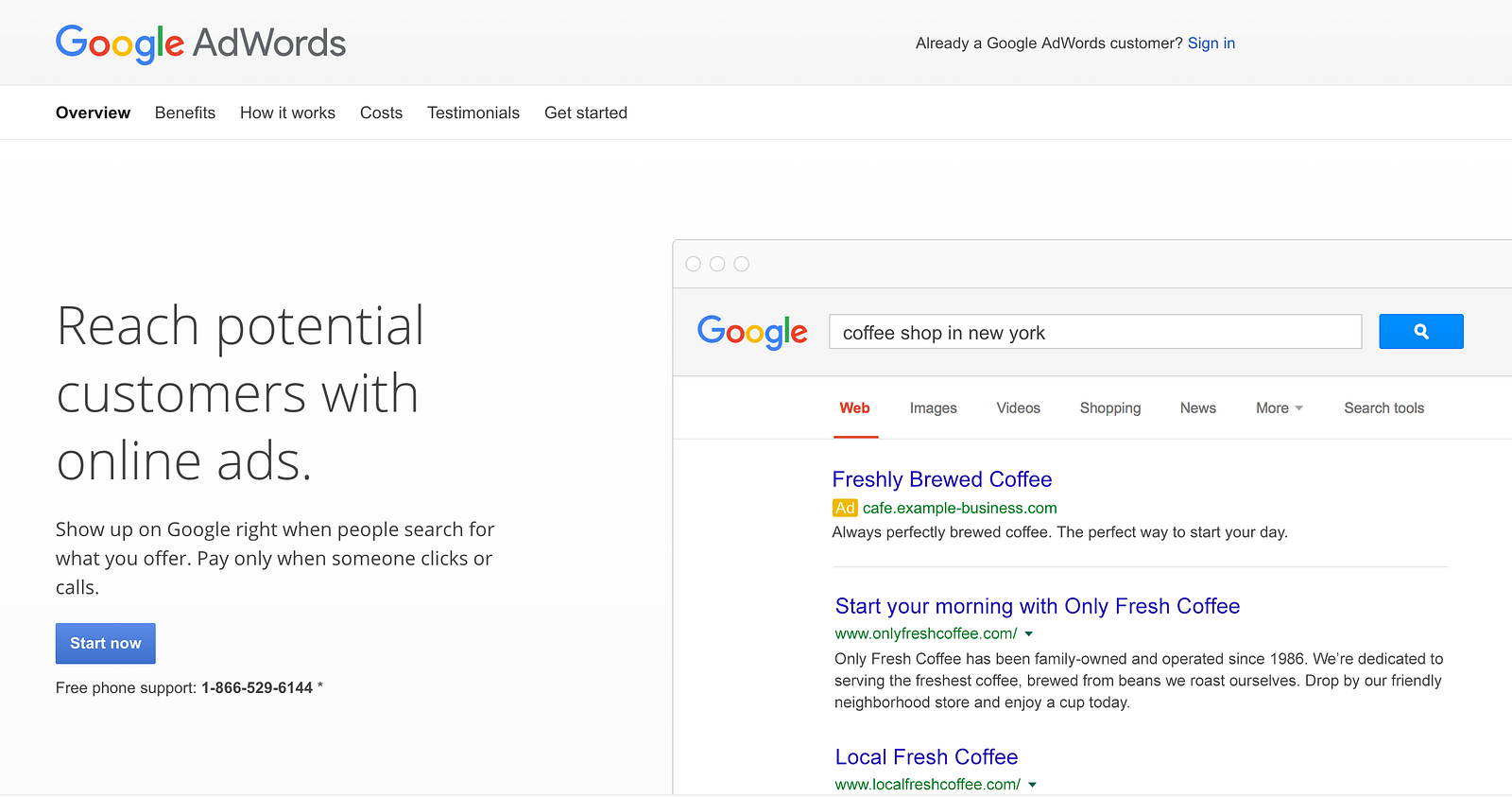Go to the Benefits section
The image size is (1512, 797).
click(185, 113)
